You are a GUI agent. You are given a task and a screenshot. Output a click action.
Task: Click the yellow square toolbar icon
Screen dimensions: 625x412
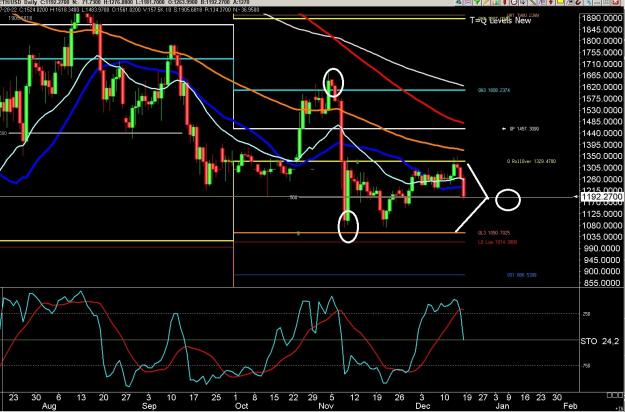(560, 2)
